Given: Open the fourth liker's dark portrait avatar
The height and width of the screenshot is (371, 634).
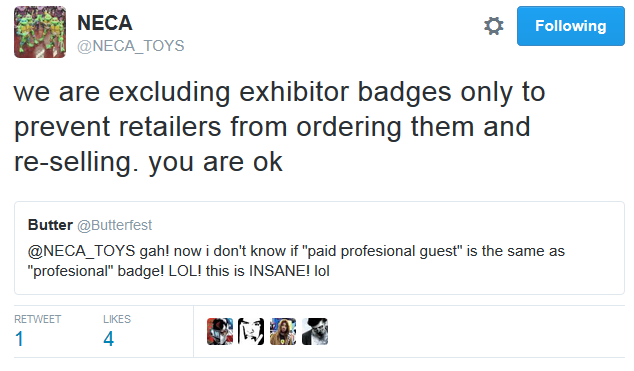Looking at the screenshot, I should (x=315, y=331).
